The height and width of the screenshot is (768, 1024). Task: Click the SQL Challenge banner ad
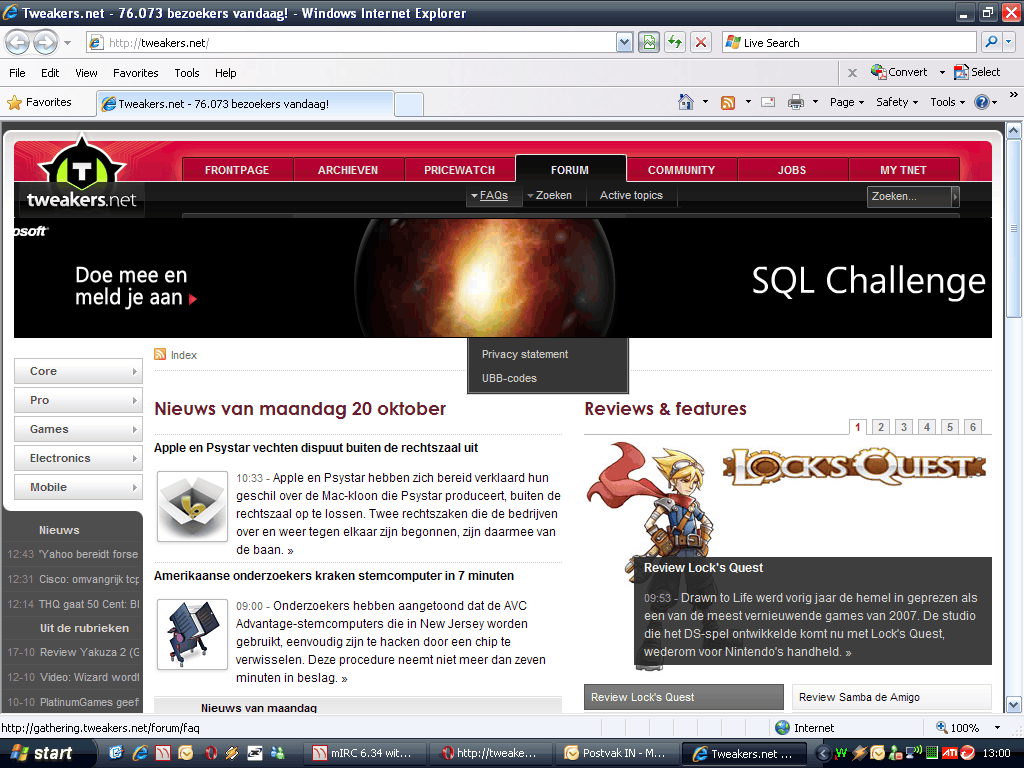point(503,278)
